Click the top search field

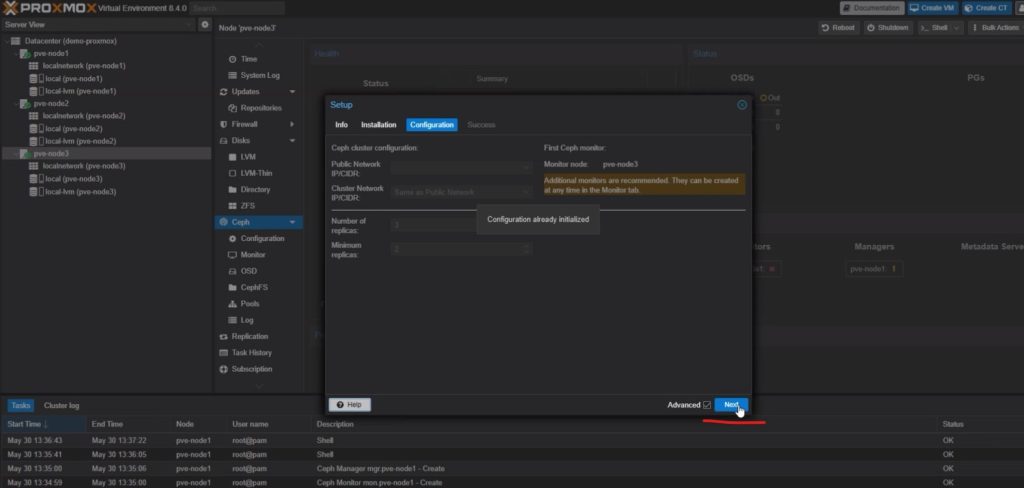click(238, 8)
